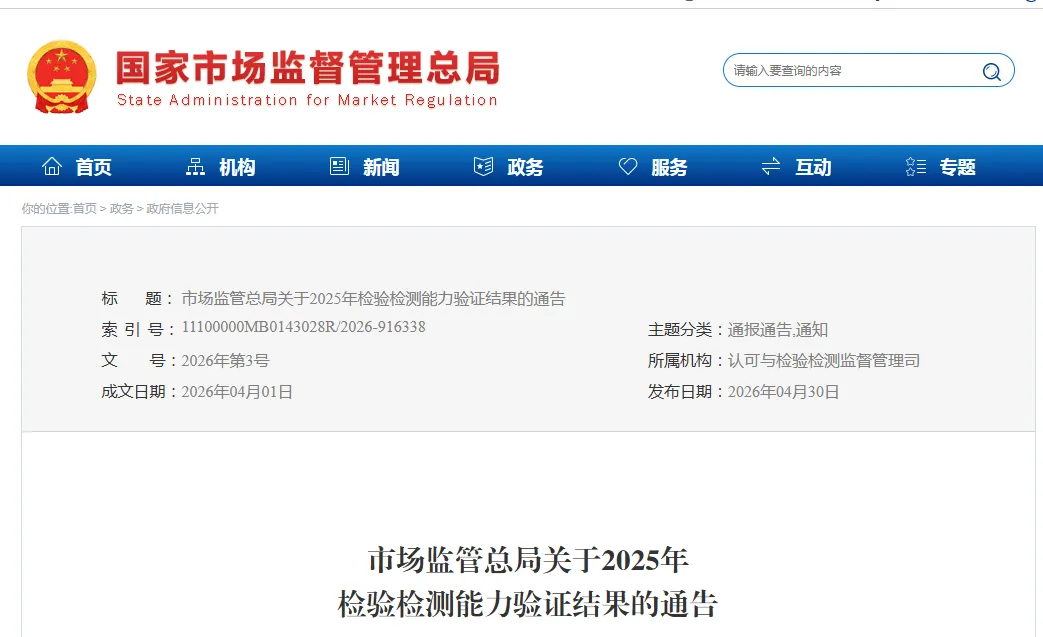The image size is (1043, 637).
Task: Click the 主题分类 value 通报通告,通知
Action: 778,330
